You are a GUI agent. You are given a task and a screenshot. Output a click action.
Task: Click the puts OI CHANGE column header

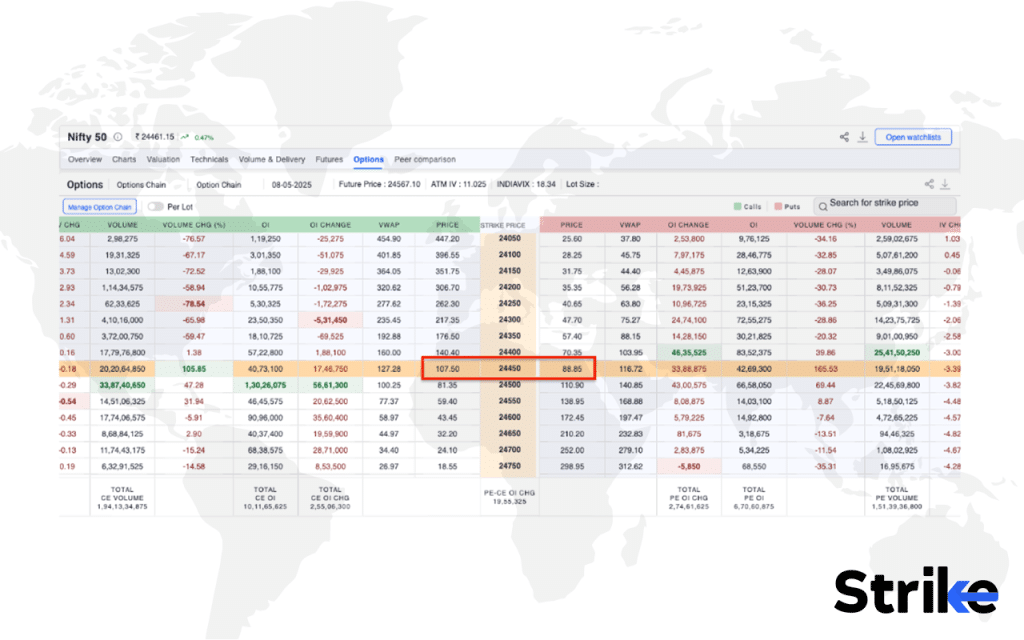(688, 225)
